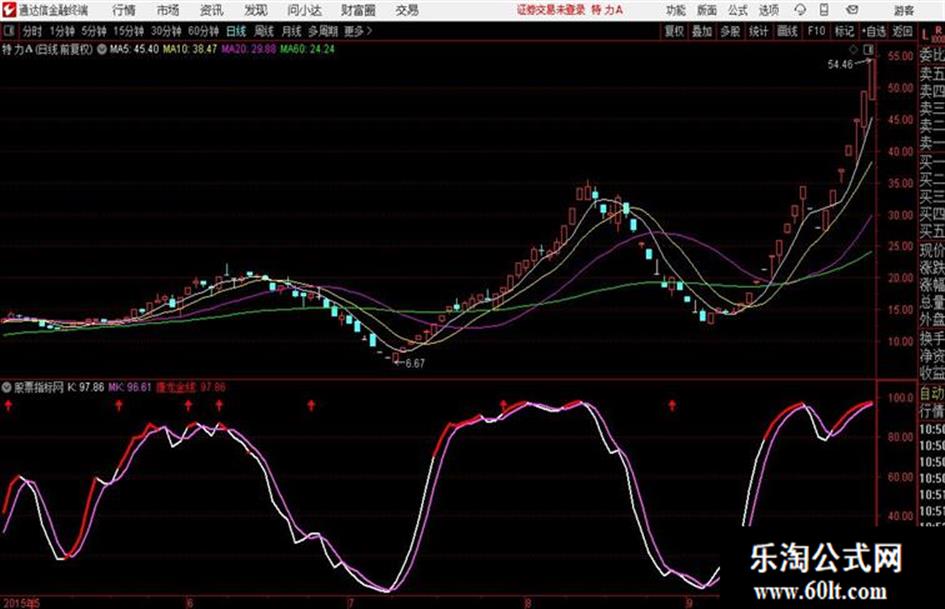Viewport: 945px width, 609px height.
Task: Expand the 更多 periods dropdown
Action: (x=358, y=31)
